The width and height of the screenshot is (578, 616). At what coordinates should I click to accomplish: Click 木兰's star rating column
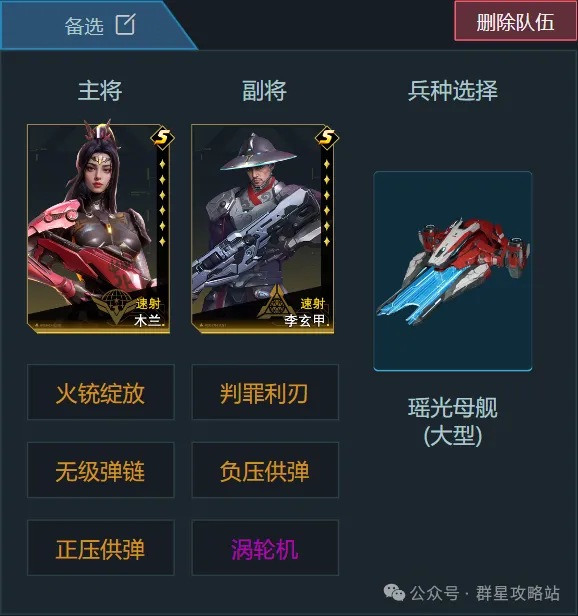[x=162, y=203]
